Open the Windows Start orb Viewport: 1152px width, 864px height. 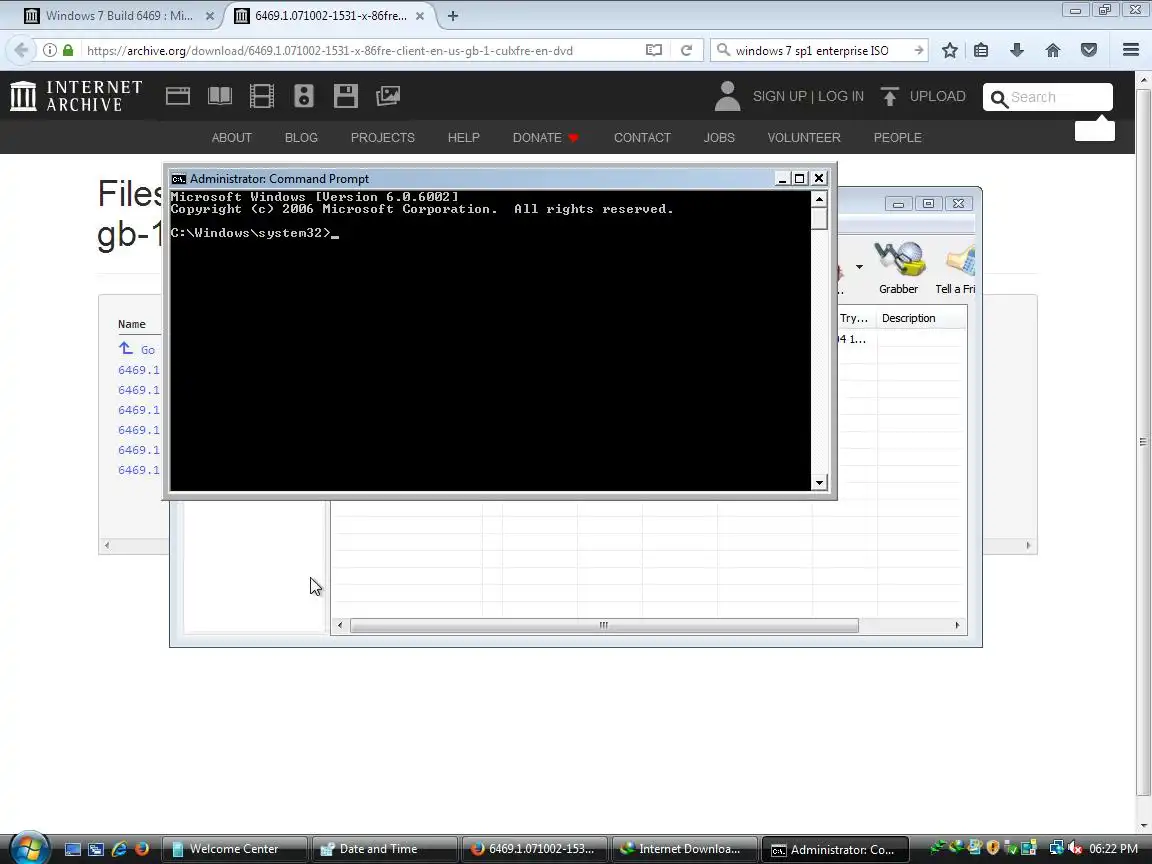(x=29, y=849)
